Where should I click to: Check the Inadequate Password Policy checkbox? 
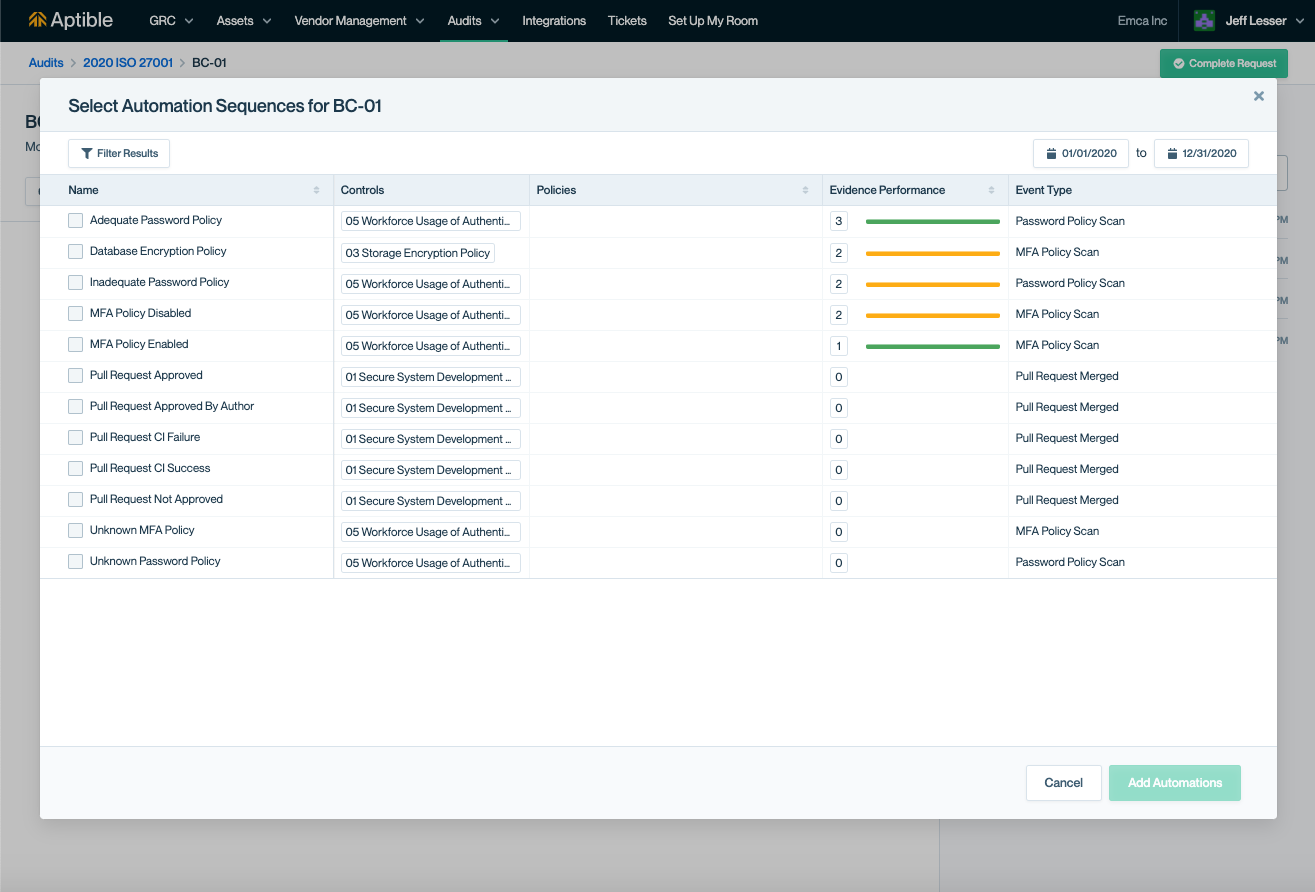point(75,282)
